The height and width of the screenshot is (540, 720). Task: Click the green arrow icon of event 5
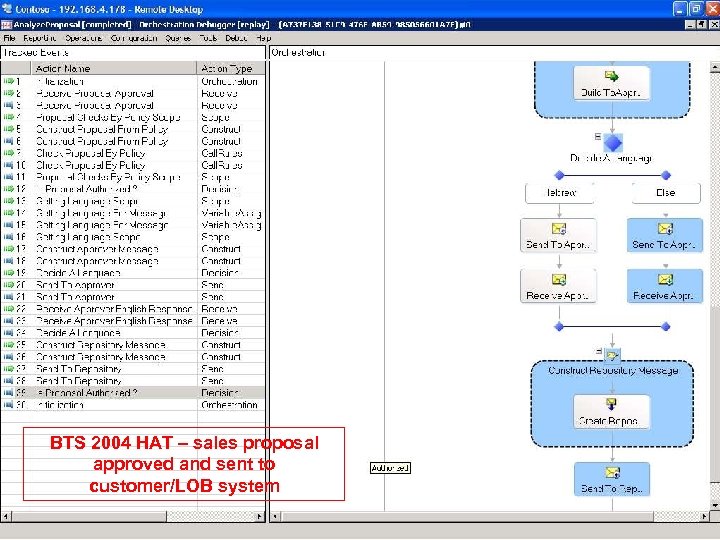pyautogui.click(x=8, y=129)
